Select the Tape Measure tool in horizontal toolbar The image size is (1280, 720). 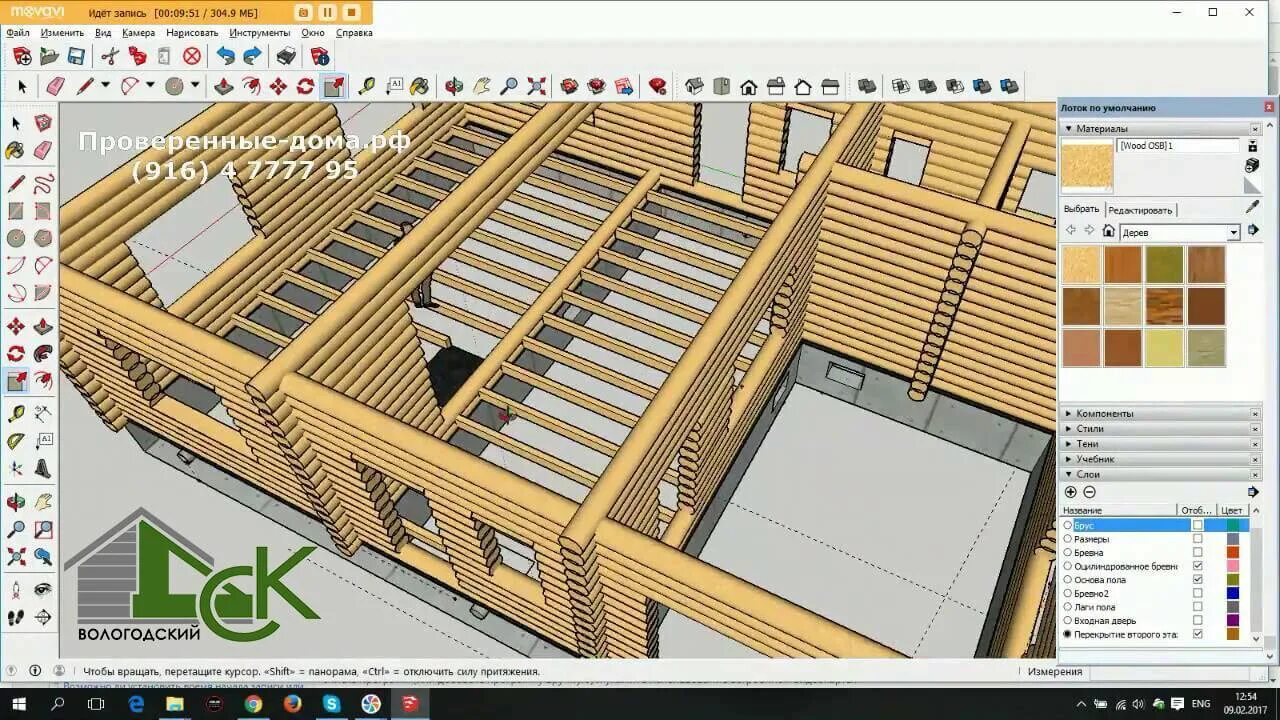point(367,86)
